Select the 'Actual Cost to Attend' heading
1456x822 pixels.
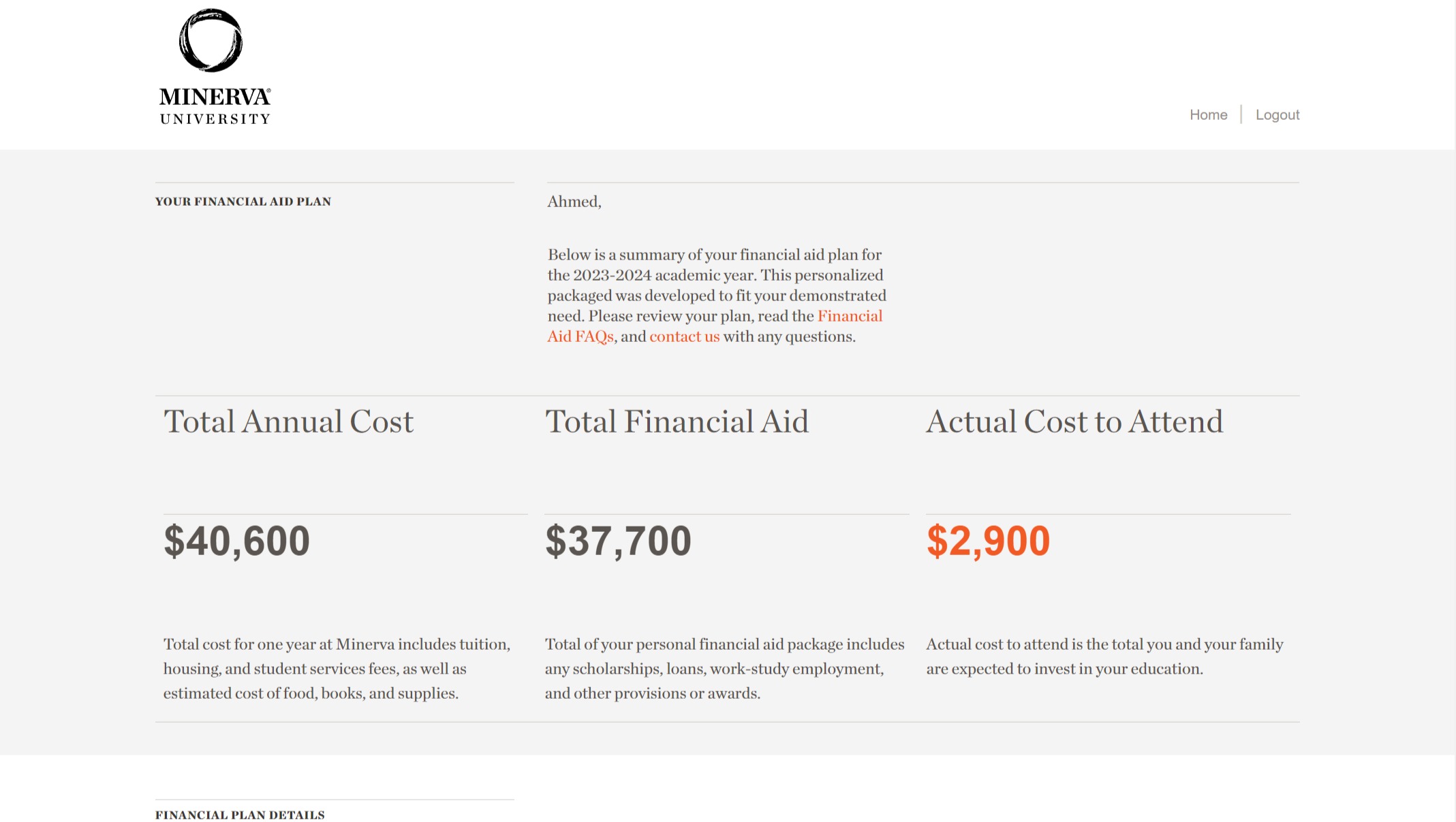tap(1074, 422)
